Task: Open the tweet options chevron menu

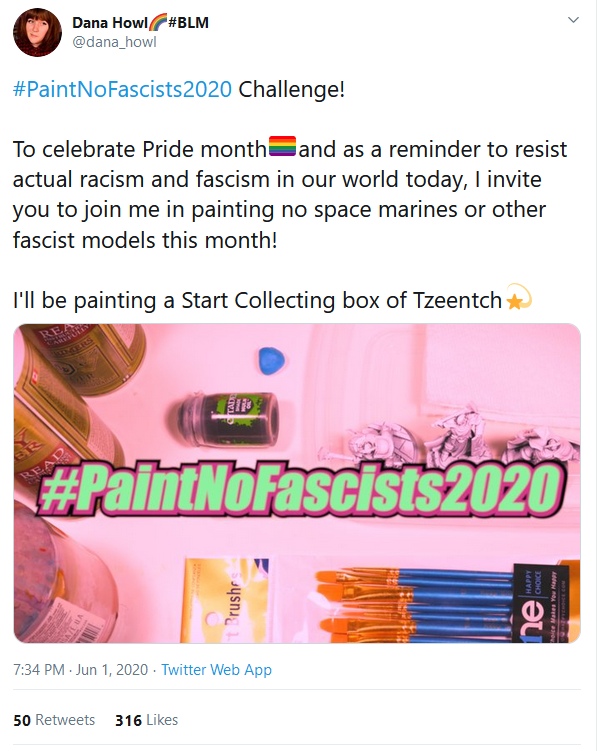Action: pyautogui.click(x=573, y=20)
